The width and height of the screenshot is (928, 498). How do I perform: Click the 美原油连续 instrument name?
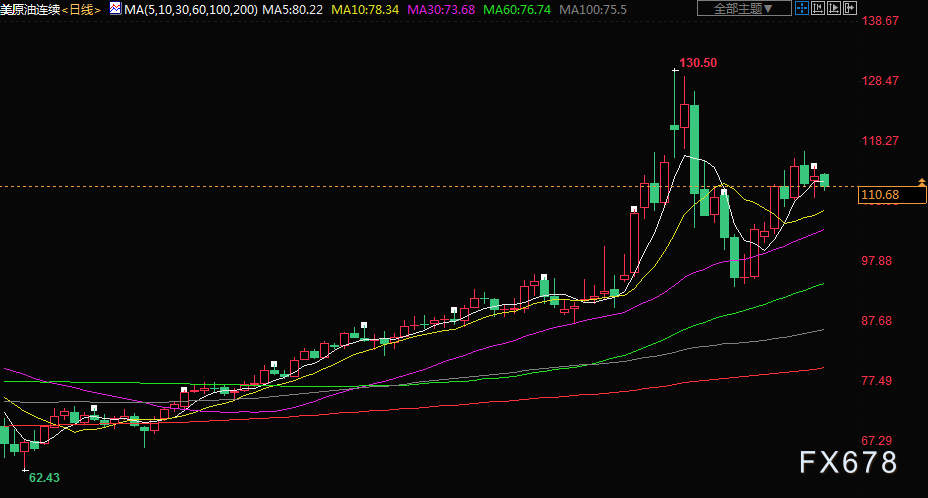(x=30, y=10)
